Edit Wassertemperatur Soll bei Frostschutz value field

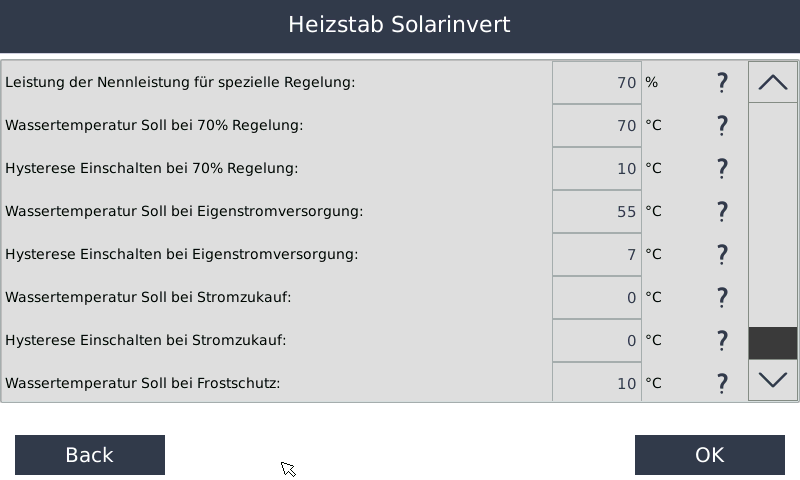597,383
